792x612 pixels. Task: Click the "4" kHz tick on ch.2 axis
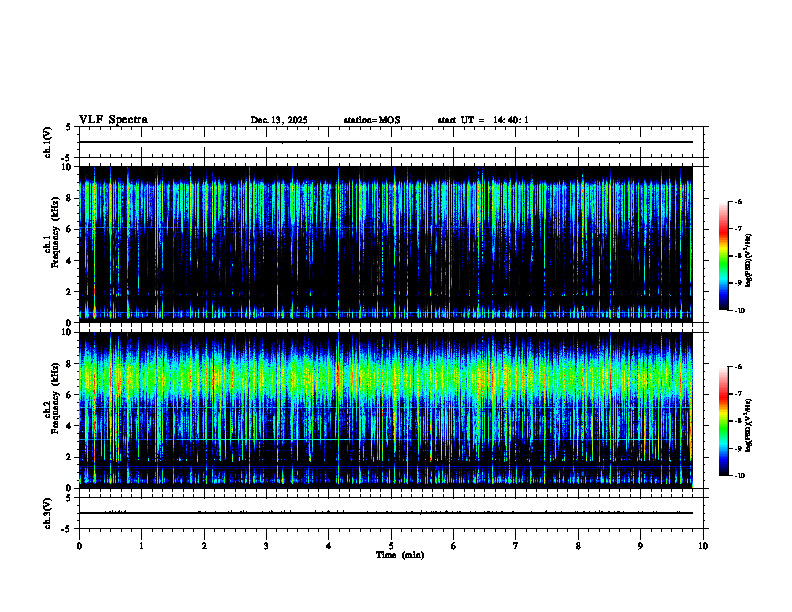(70, 426)
